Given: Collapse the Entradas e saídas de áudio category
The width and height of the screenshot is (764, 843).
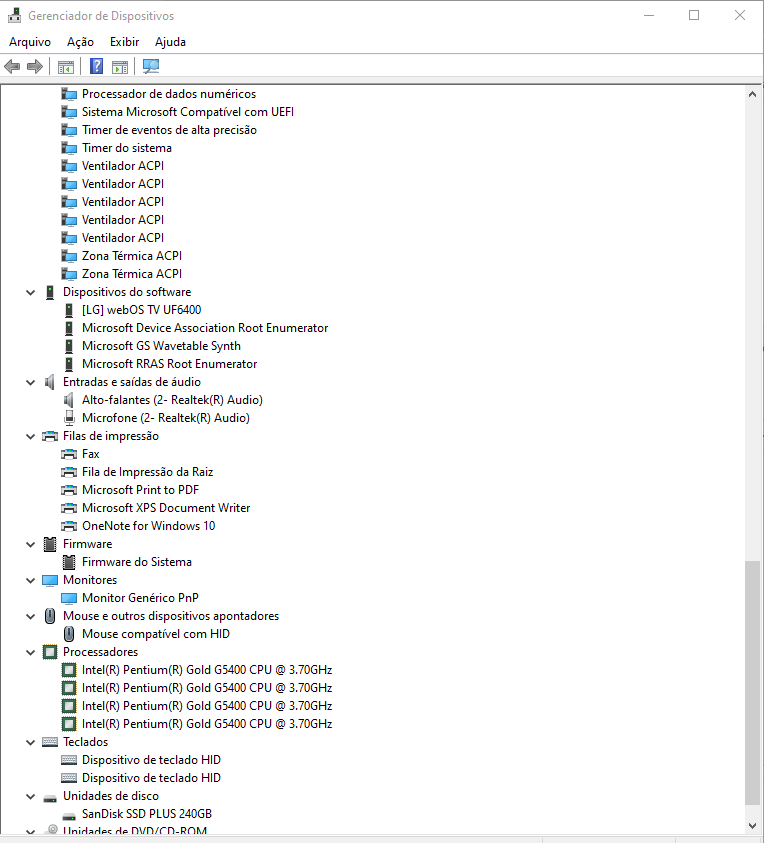Looking at the screenshot, I should (31, 382).
